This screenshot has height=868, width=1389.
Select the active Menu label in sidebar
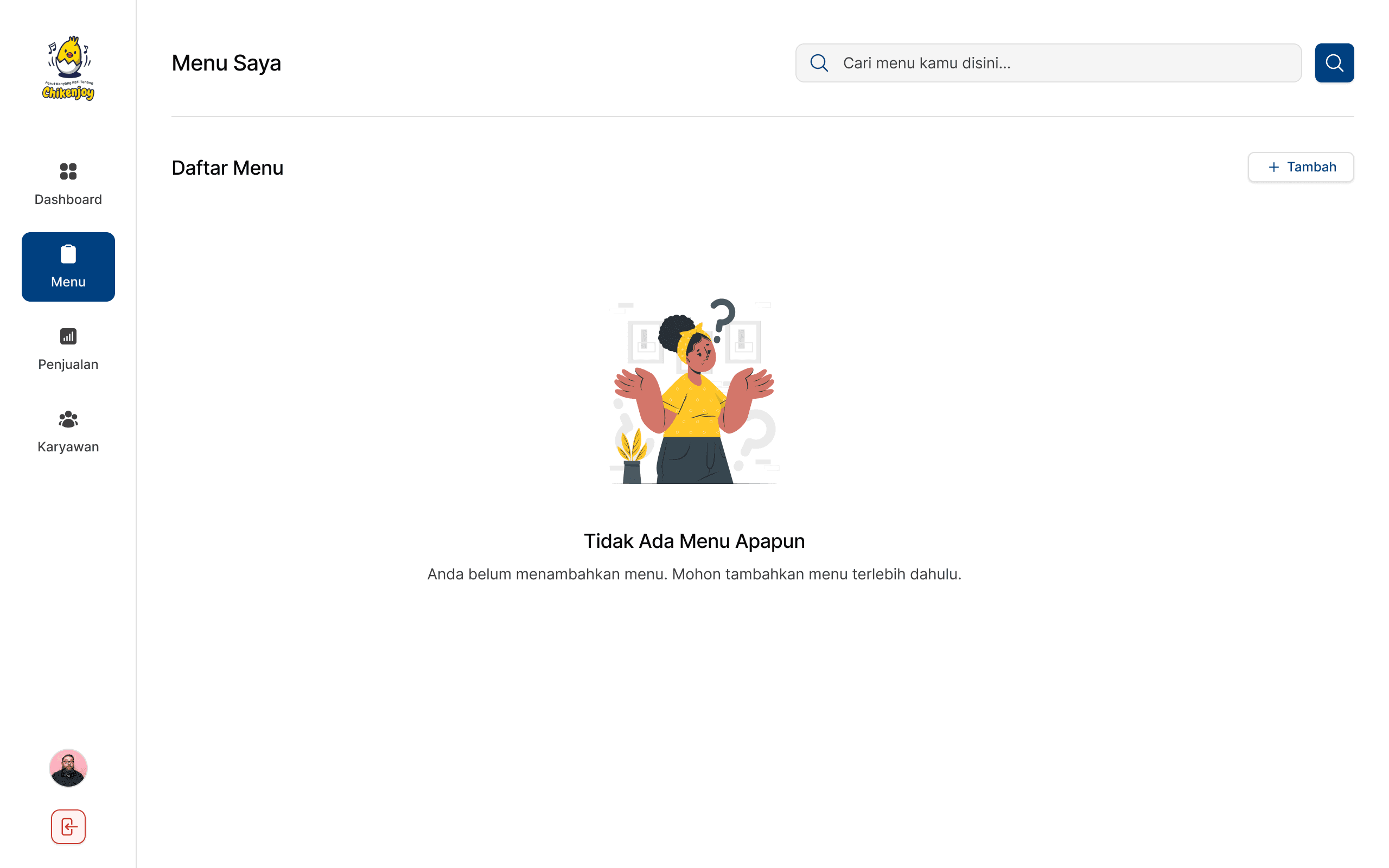68,282
